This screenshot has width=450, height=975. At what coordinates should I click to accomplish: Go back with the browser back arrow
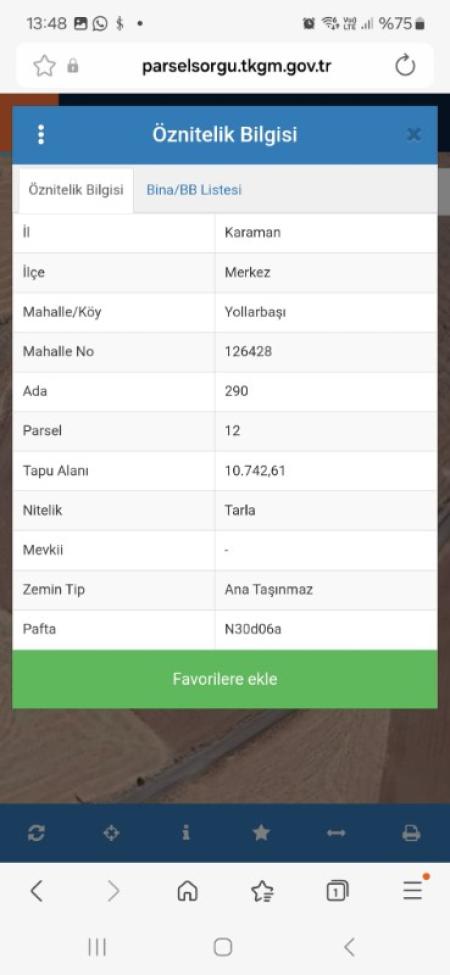37,891
